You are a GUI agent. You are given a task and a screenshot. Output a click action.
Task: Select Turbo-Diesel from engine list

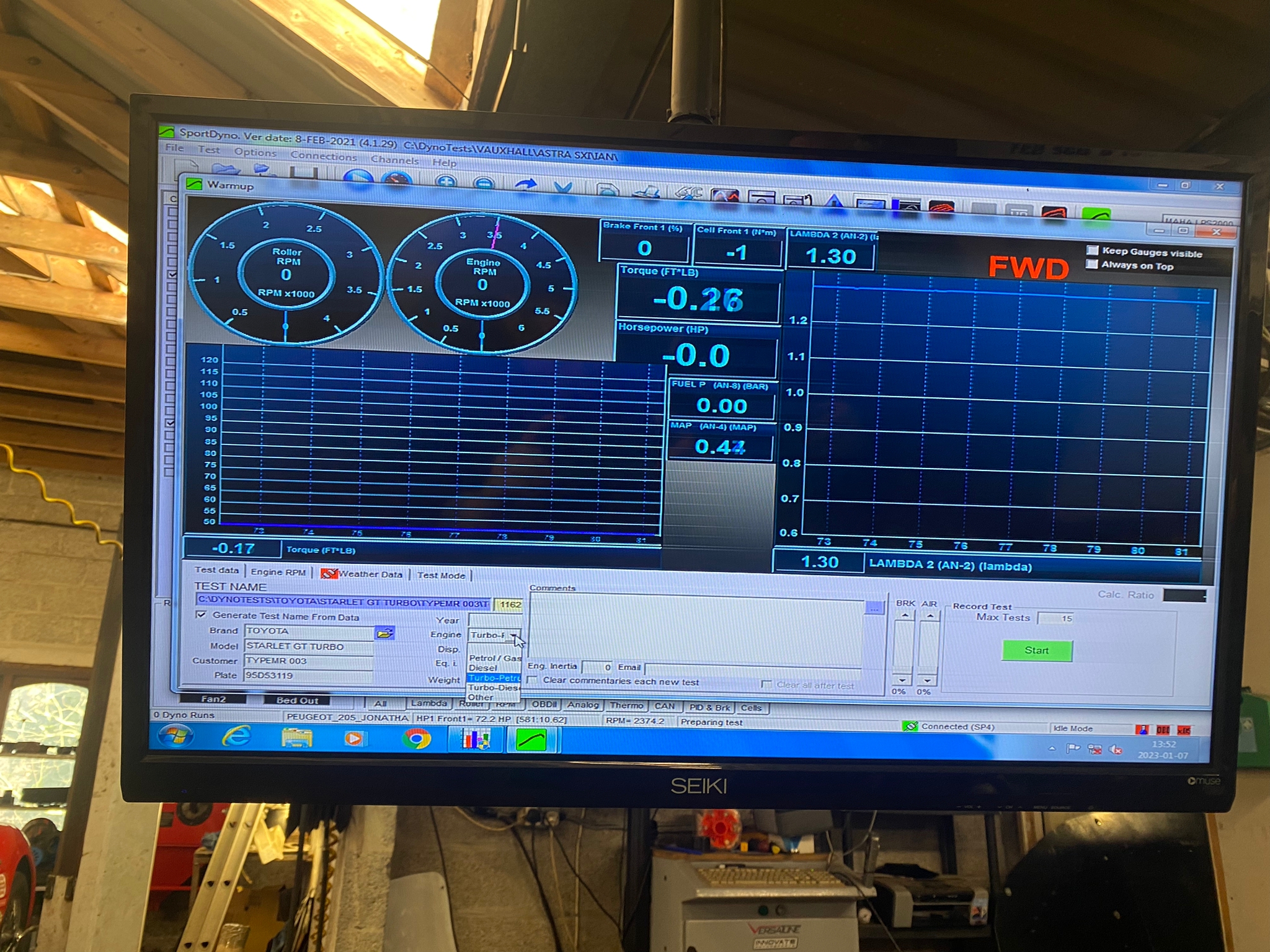coord(493,687)
